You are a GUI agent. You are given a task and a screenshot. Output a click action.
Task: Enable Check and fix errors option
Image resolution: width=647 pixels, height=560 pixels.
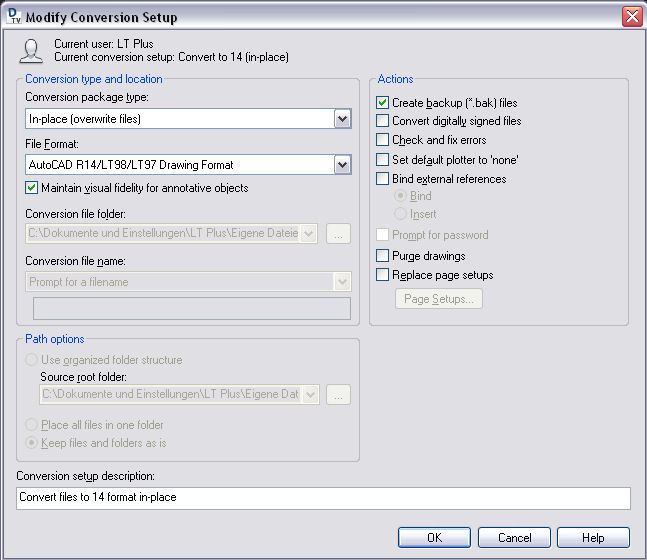(x=383, y=140)
